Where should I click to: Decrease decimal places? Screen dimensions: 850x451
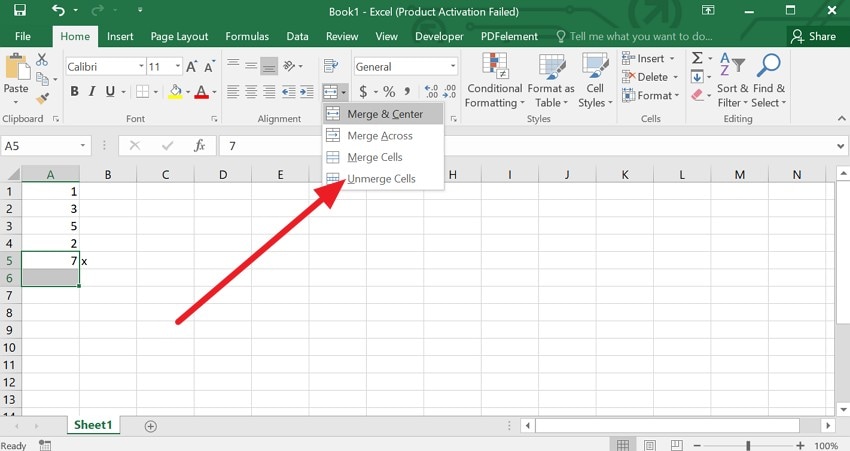pos(449,92)
